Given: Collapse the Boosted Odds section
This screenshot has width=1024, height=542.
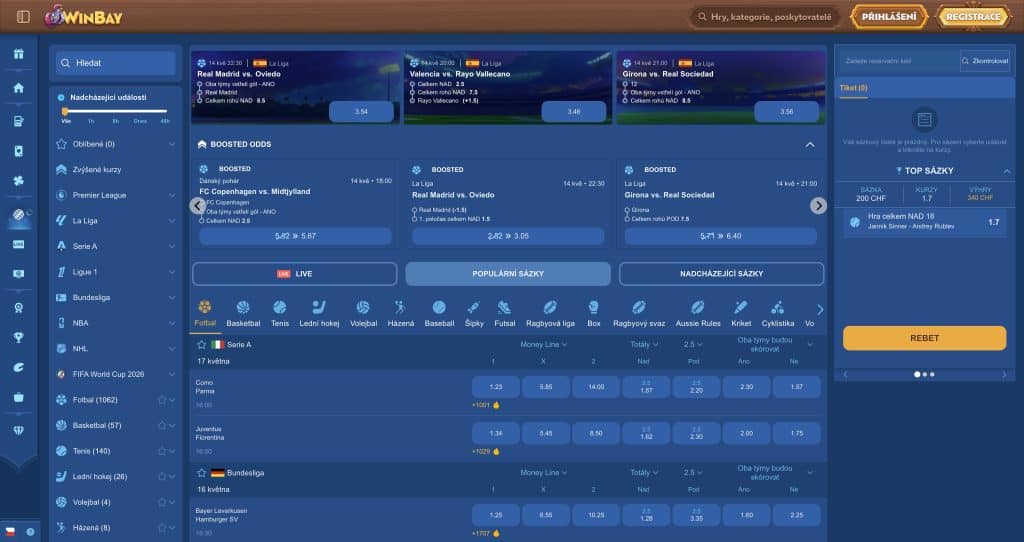Looking at the screenshot, I should coord(810,144).
